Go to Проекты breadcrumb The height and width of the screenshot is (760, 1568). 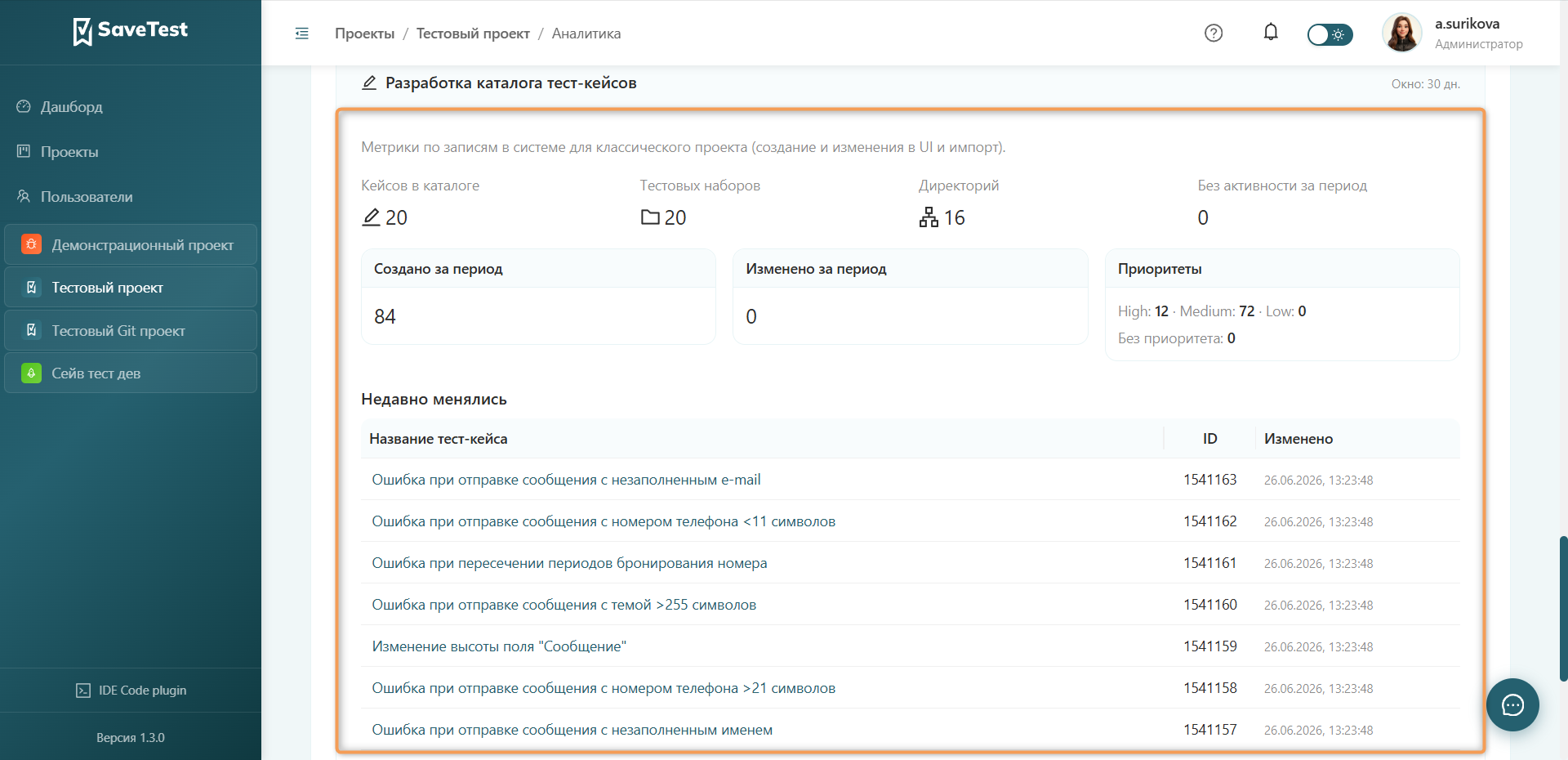(364, 34)
